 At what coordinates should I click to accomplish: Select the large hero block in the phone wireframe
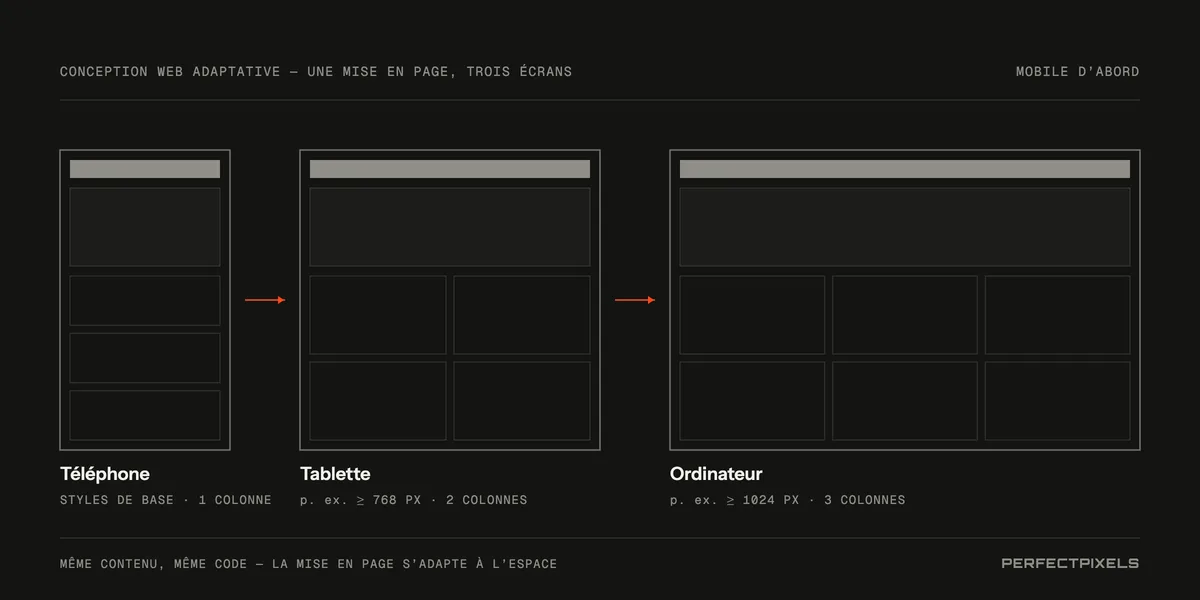tap(145, 227)
